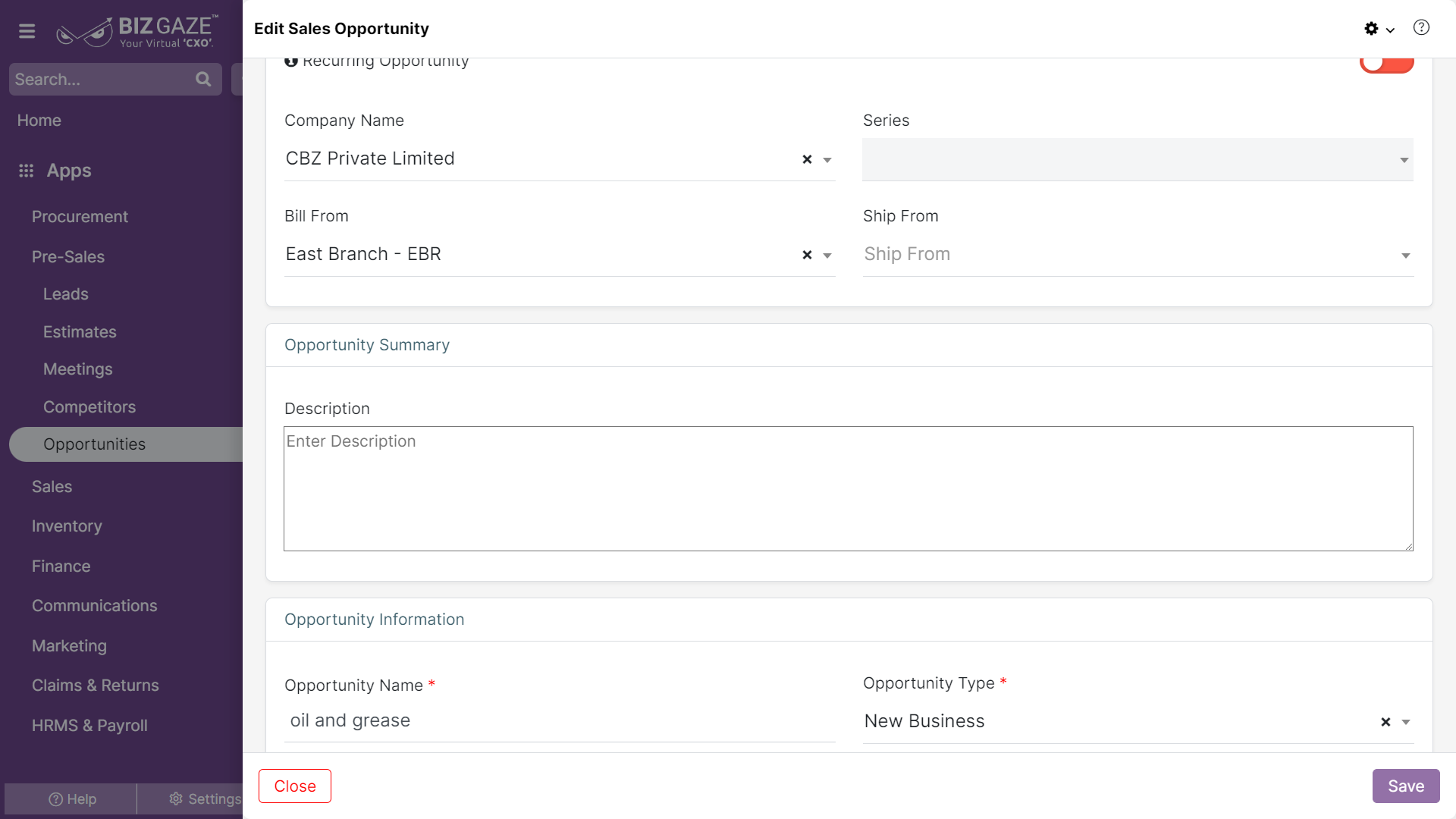
Task: Click the Close button
Action: click(x=295, y=786)
